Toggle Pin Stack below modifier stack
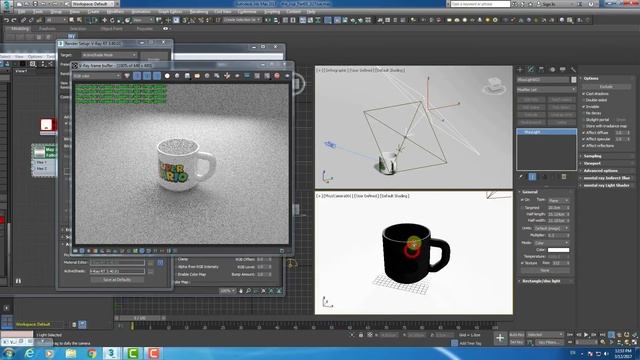The height and width of the screenshot is (360, 640). 522,177
